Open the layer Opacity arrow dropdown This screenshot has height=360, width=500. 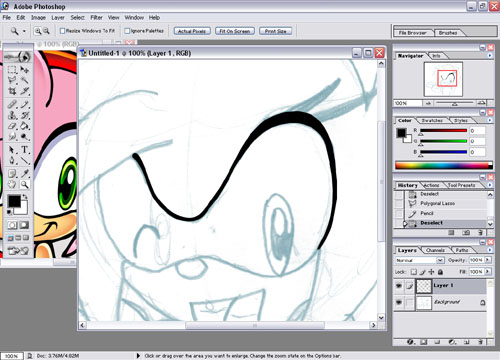488,260
